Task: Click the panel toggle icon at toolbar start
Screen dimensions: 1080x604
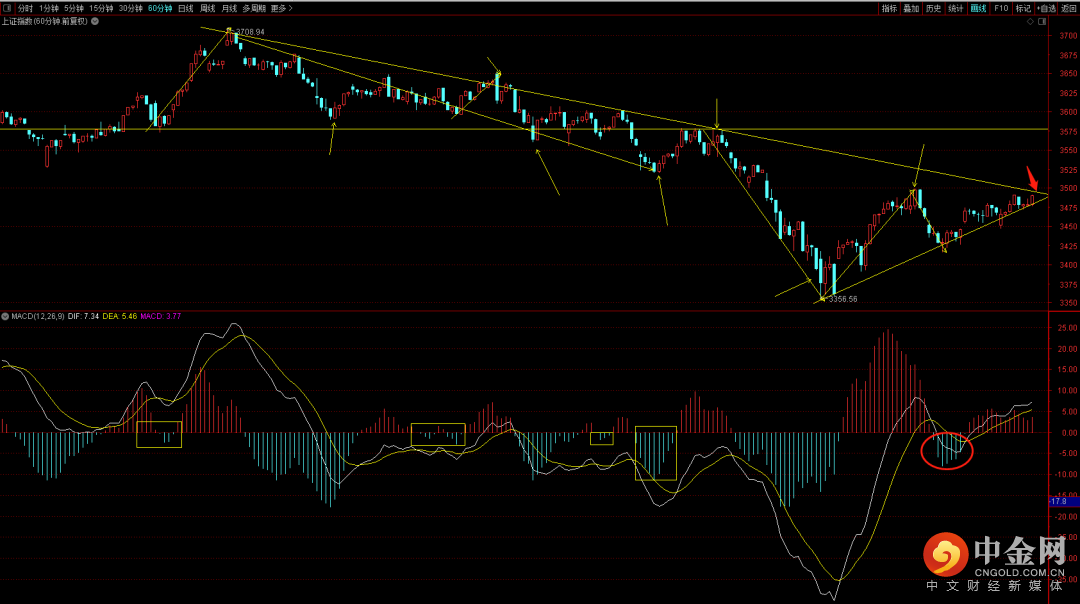Action: tap(7, 8)
